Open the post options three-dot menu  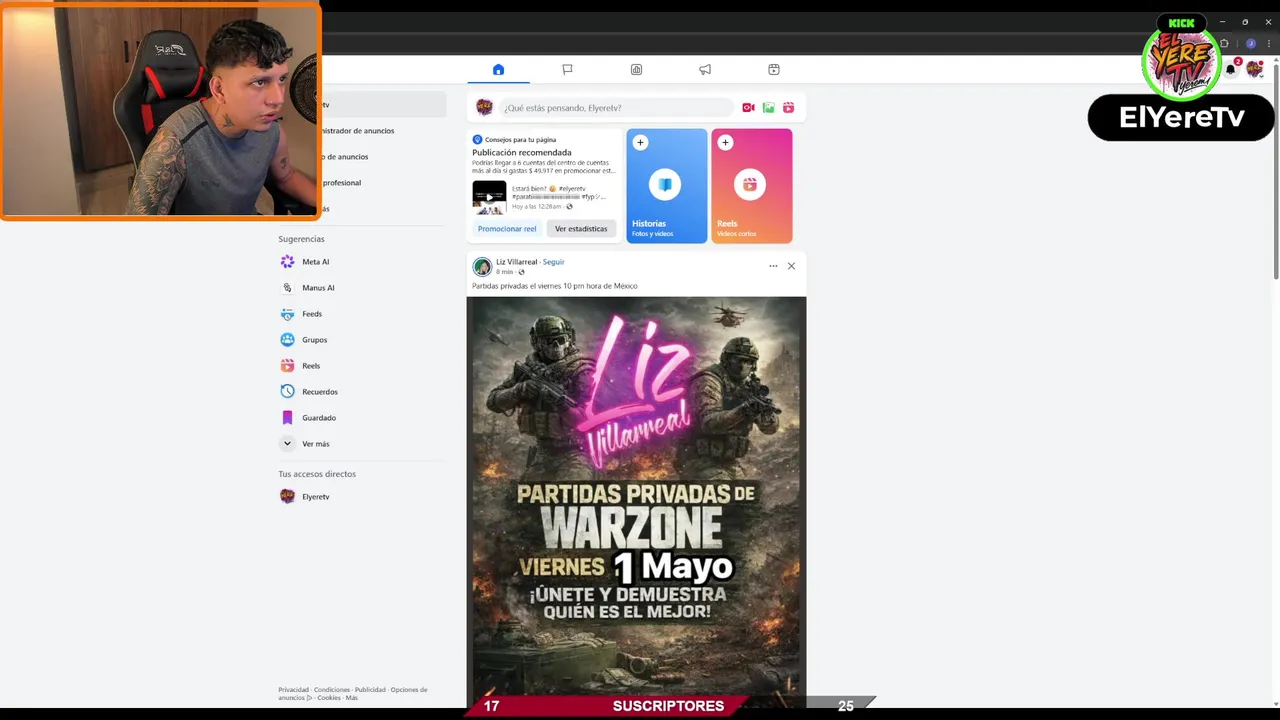(x=773, y=266)
